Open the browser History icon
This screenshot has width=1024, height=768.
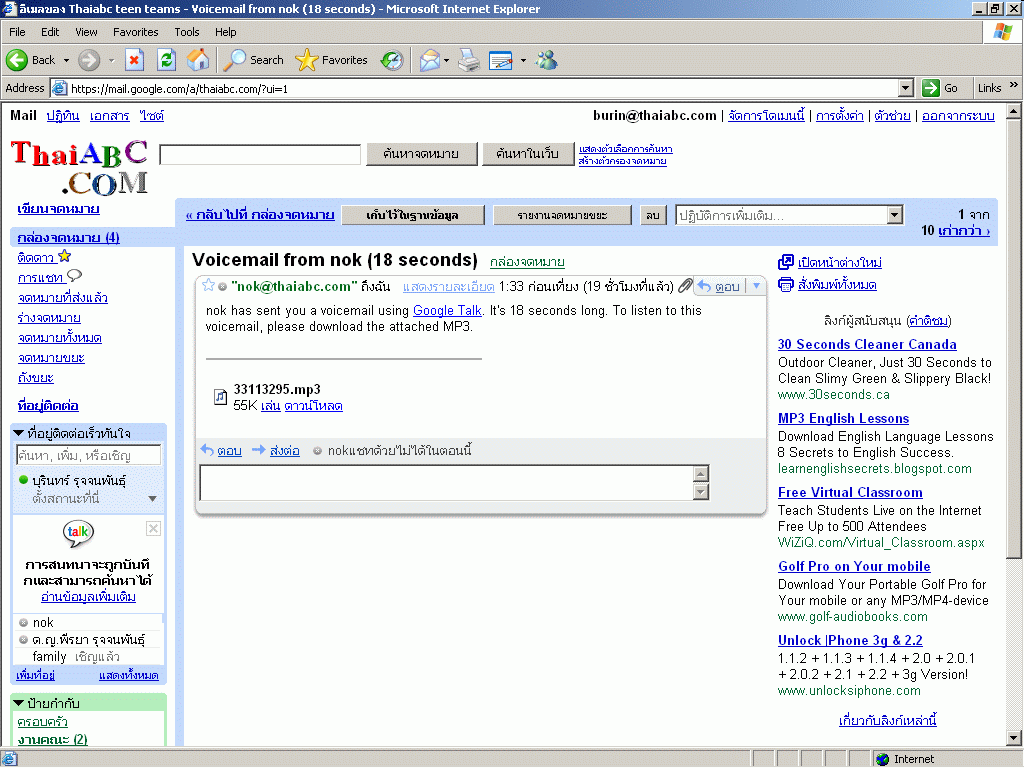(391, 60)
